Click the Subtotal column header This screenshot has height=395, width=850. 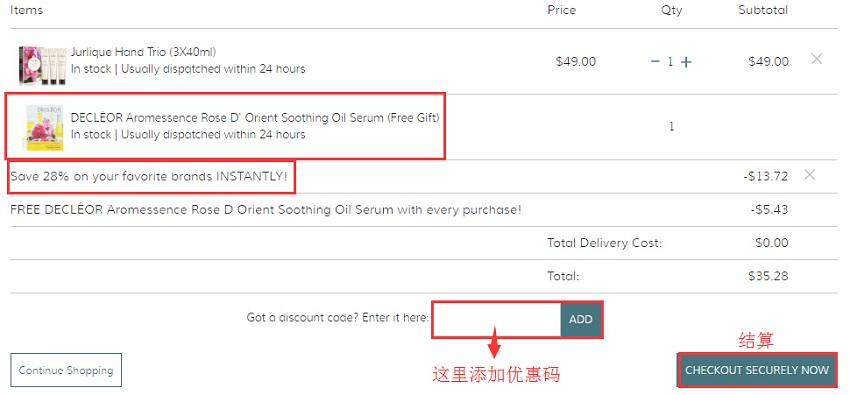(763, 10)
